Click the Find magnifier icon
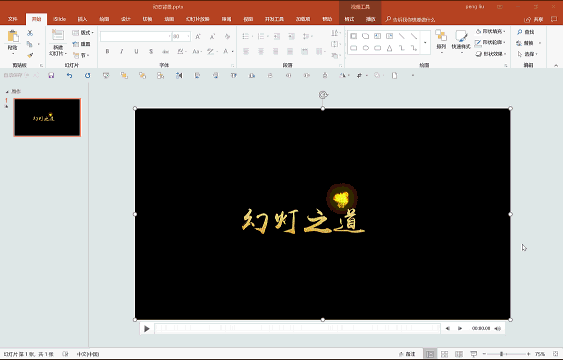Viewport: 563px width, 360px height. [x=519, y=32]
